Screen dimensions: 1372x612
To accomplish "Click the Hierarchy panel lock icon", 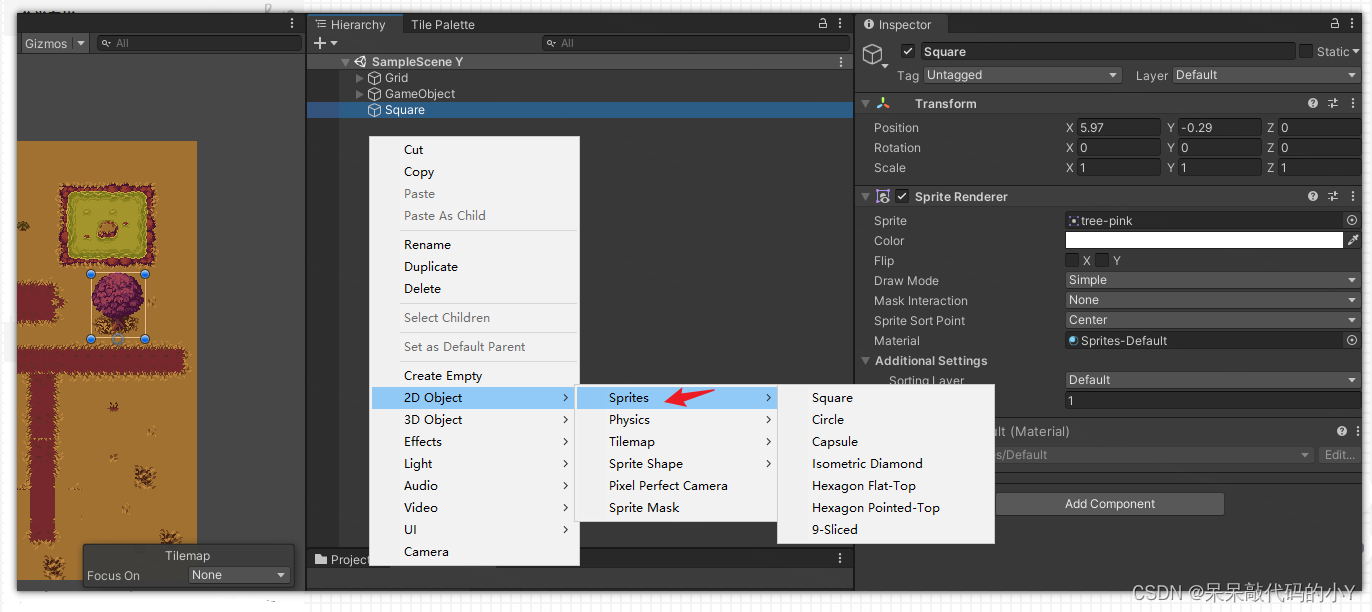I will point(823,24).
